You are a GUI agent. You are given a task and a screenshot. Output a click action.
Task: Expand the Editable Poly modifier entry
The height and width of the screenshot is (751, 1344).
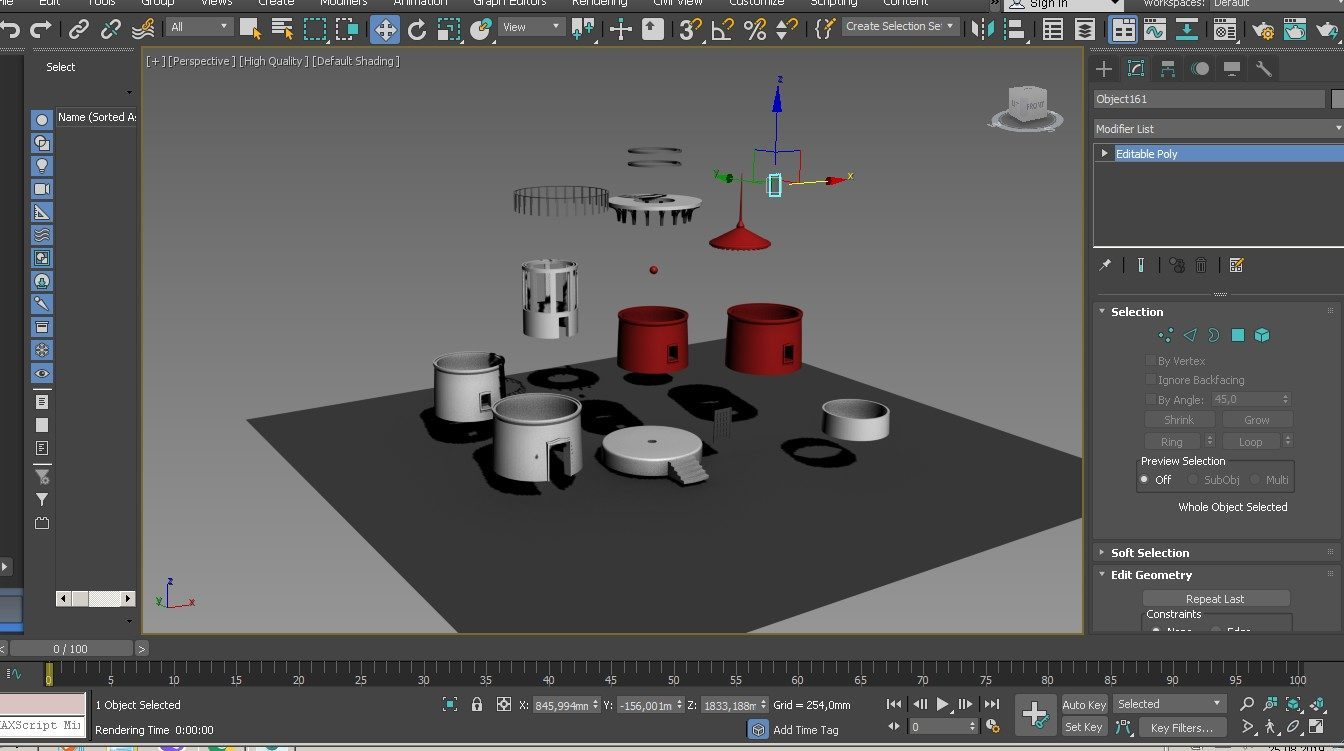[x=1104, y=154]
